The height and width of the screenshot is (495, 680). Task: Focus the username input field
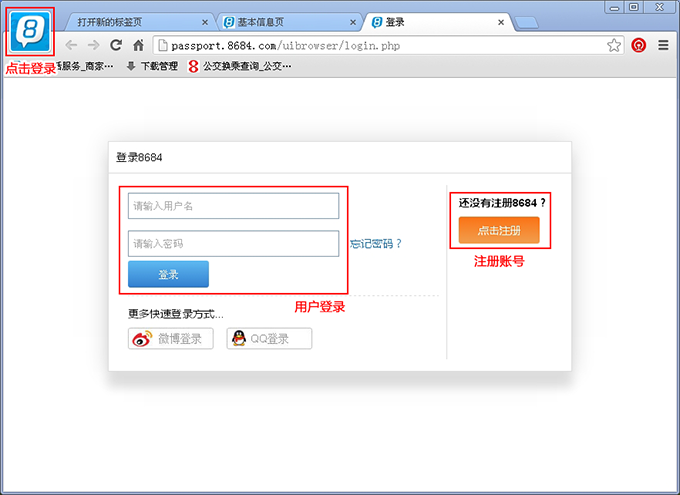pyautogui.click(x=233, y=206)
